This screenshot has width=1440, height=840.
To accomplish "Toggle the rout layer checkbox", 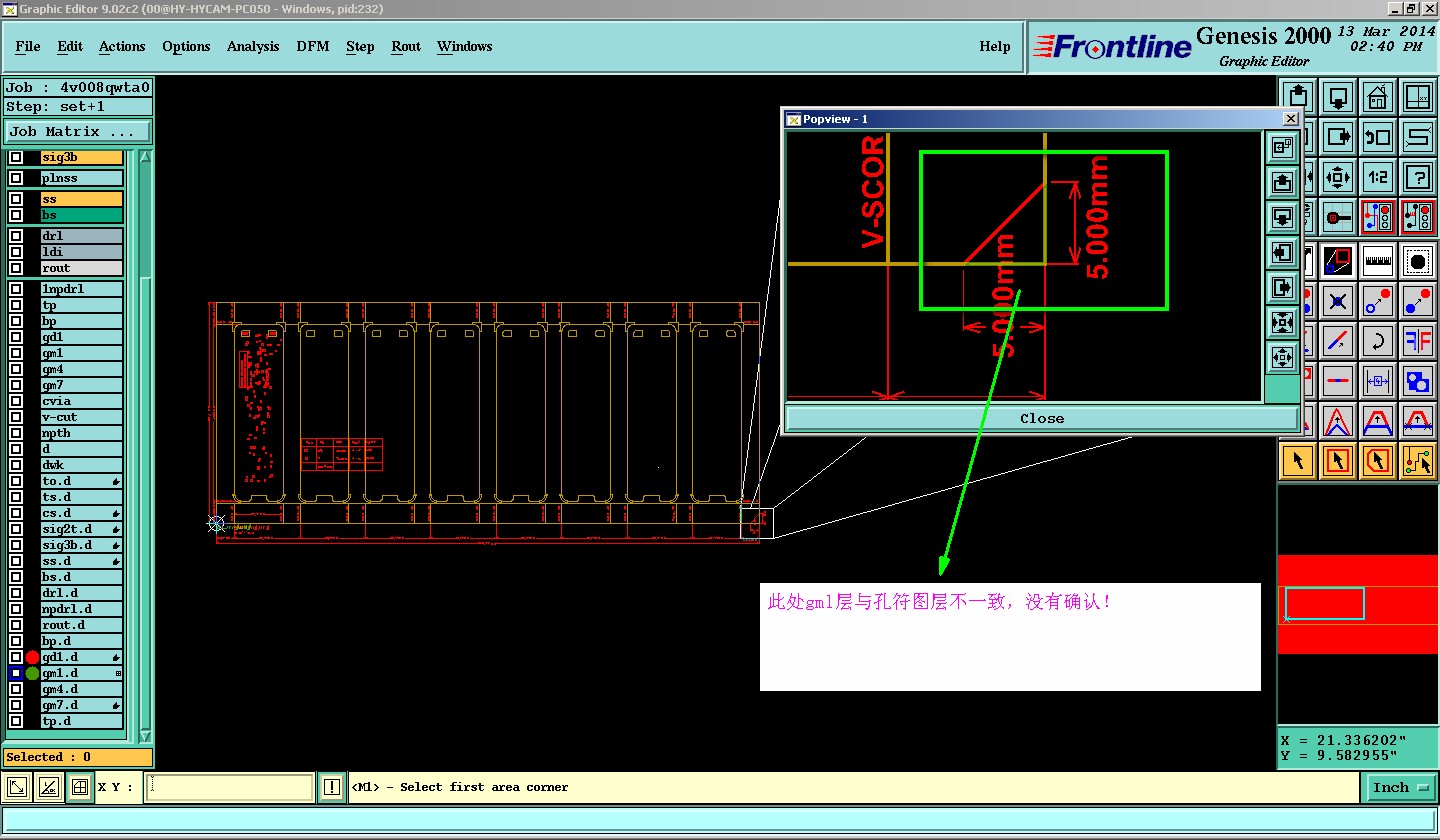I will click(x=16, y=268).
